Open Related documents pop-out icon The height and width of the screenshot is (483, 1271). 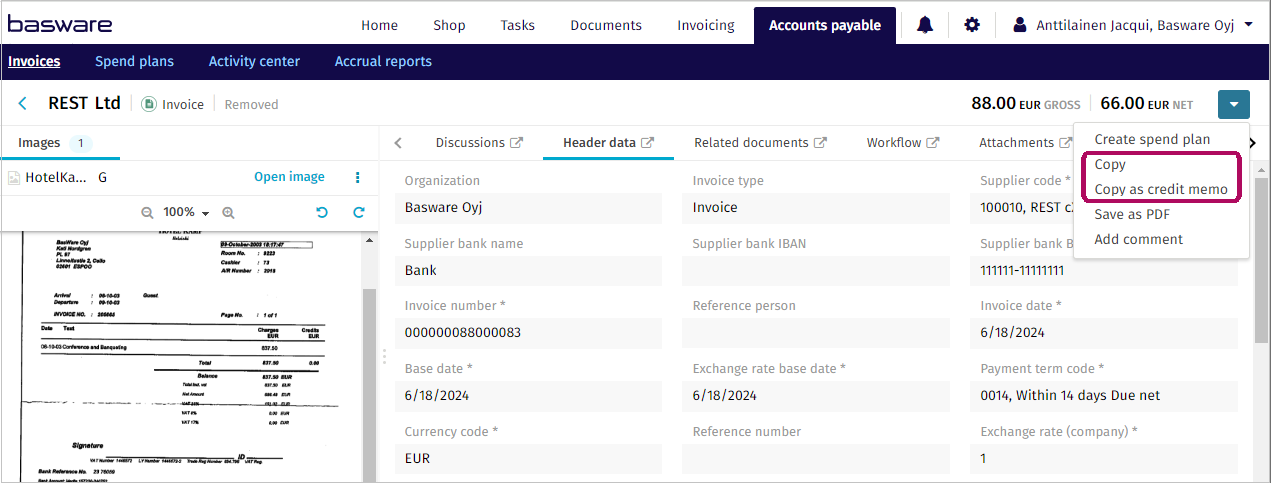coord(820,143)
